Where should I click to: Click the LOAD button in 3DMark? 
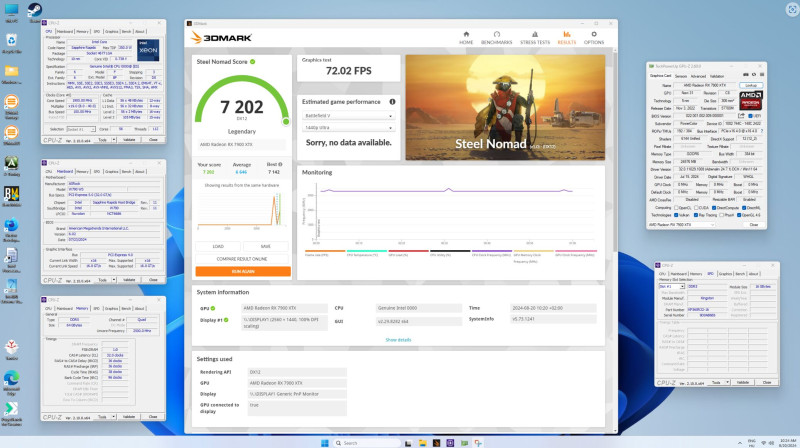click(218, 246)
